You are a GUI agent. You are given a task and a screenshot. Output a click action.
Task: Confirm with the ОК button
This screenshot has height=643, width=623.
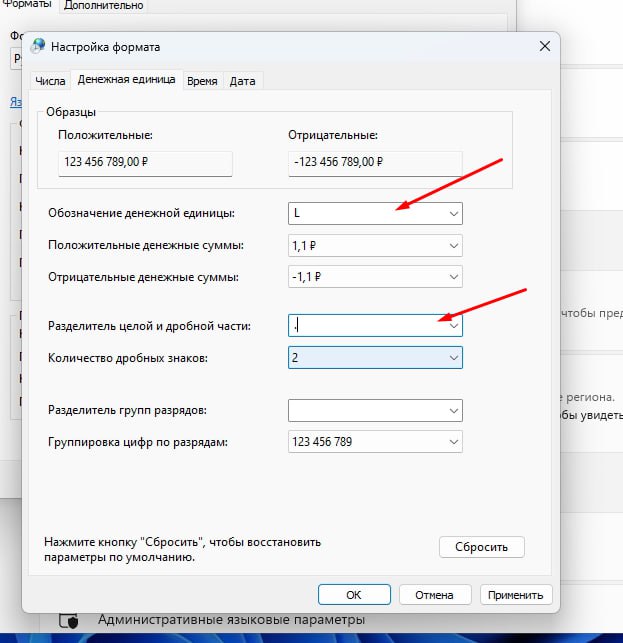click(x=354, y=595)
